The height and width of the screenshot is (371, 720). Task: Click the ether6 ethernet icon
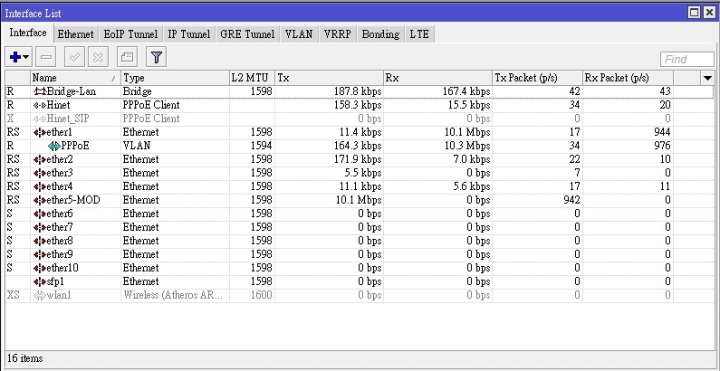point(40,214)
